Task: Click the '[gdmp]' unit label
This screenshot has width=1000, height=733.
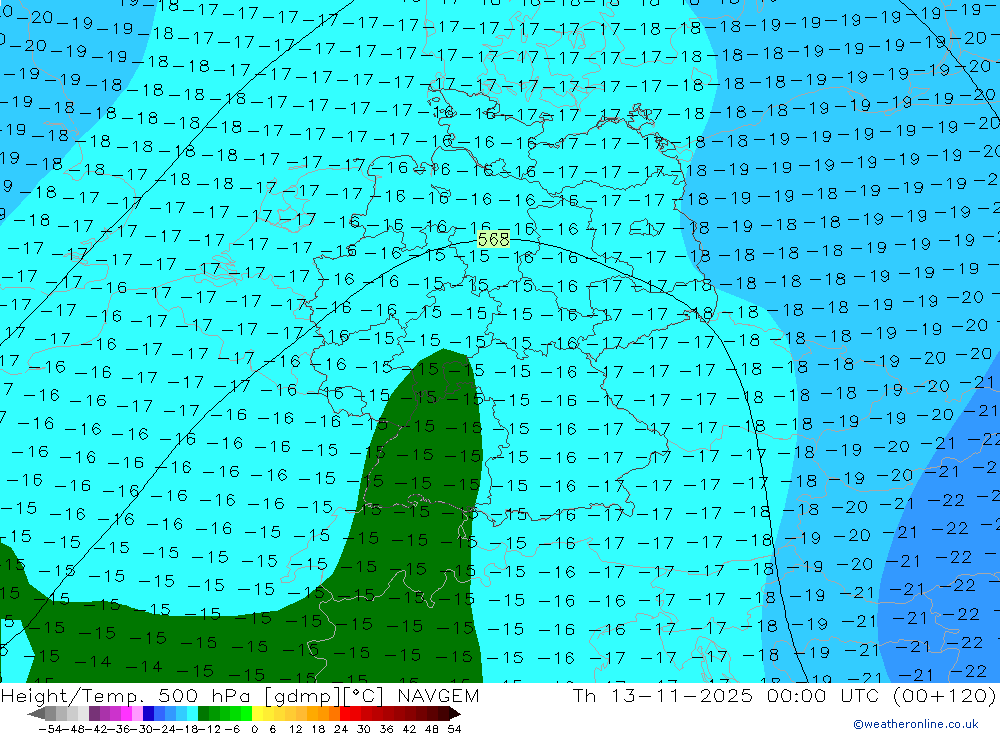Action: pos(302,696)
